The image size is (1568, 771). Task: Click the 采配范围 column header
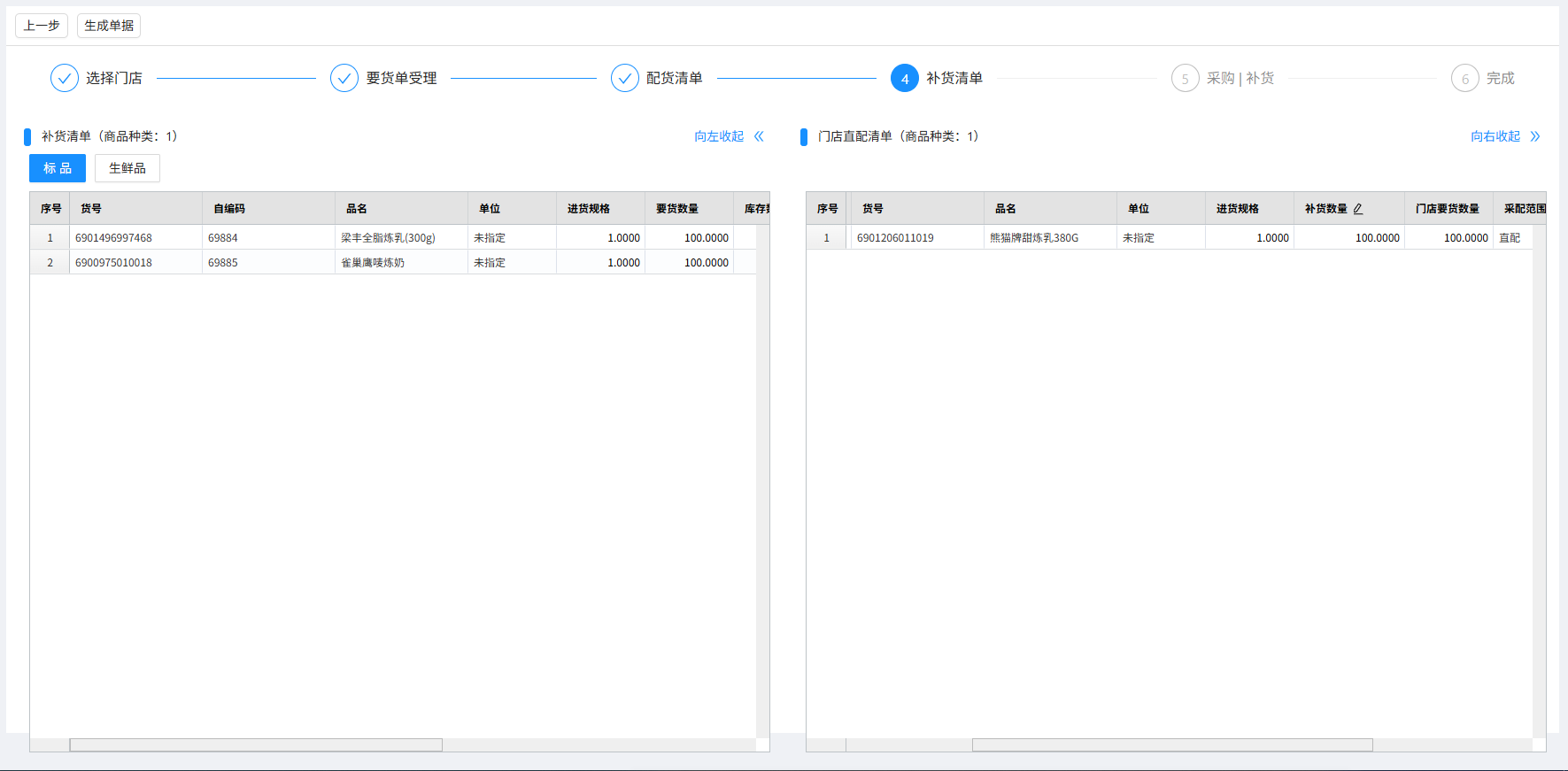(1520, 209)
